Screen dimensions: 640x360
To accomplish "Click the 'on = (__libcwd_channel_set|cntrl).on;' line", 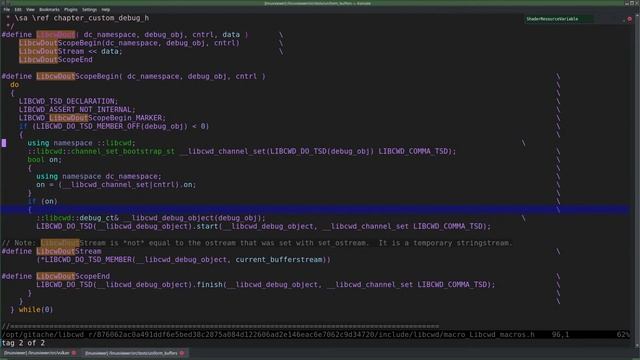I will pos(116,184).
